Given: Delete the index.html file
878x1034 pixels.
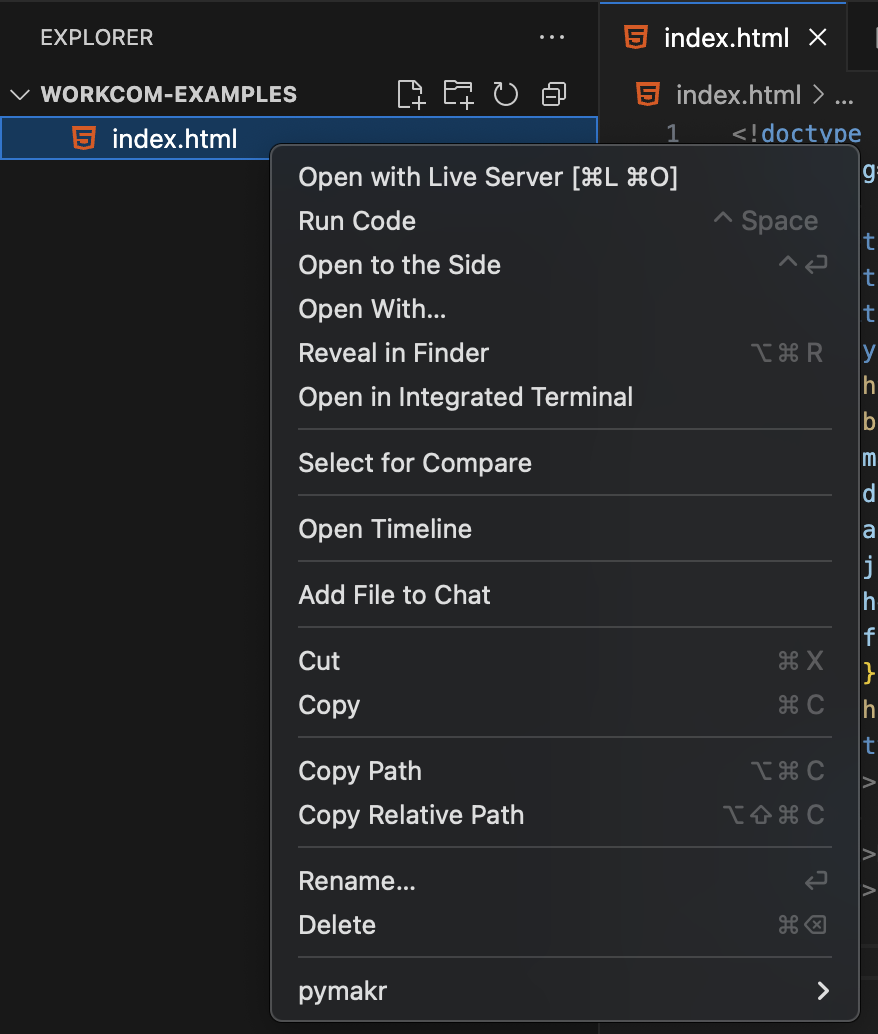Looking at the screenshot, I should click(337, 925).
